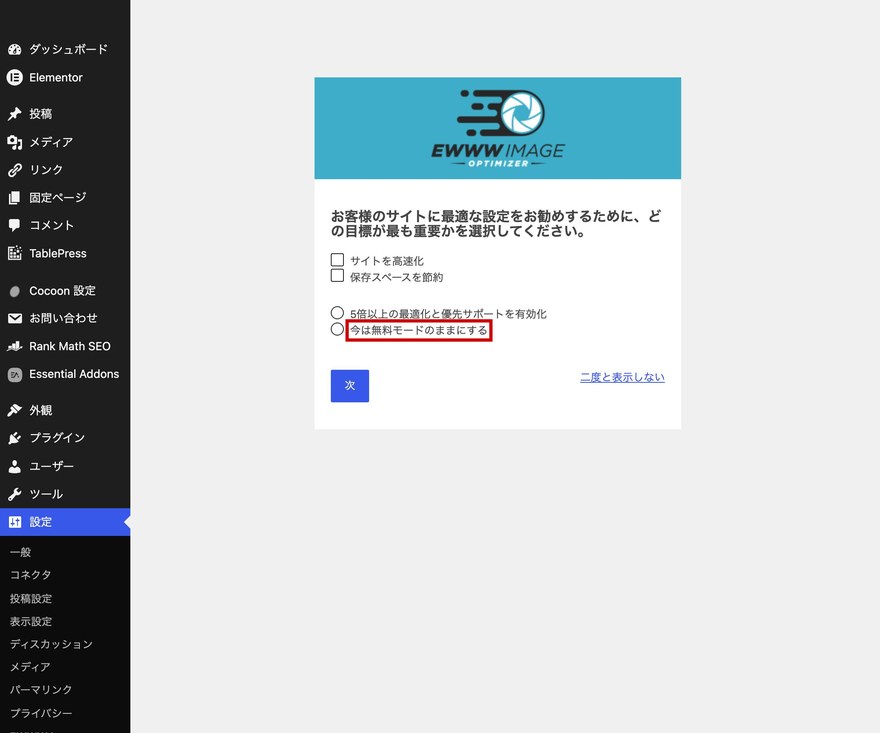Open the TablePress menu

pos(65,253)
